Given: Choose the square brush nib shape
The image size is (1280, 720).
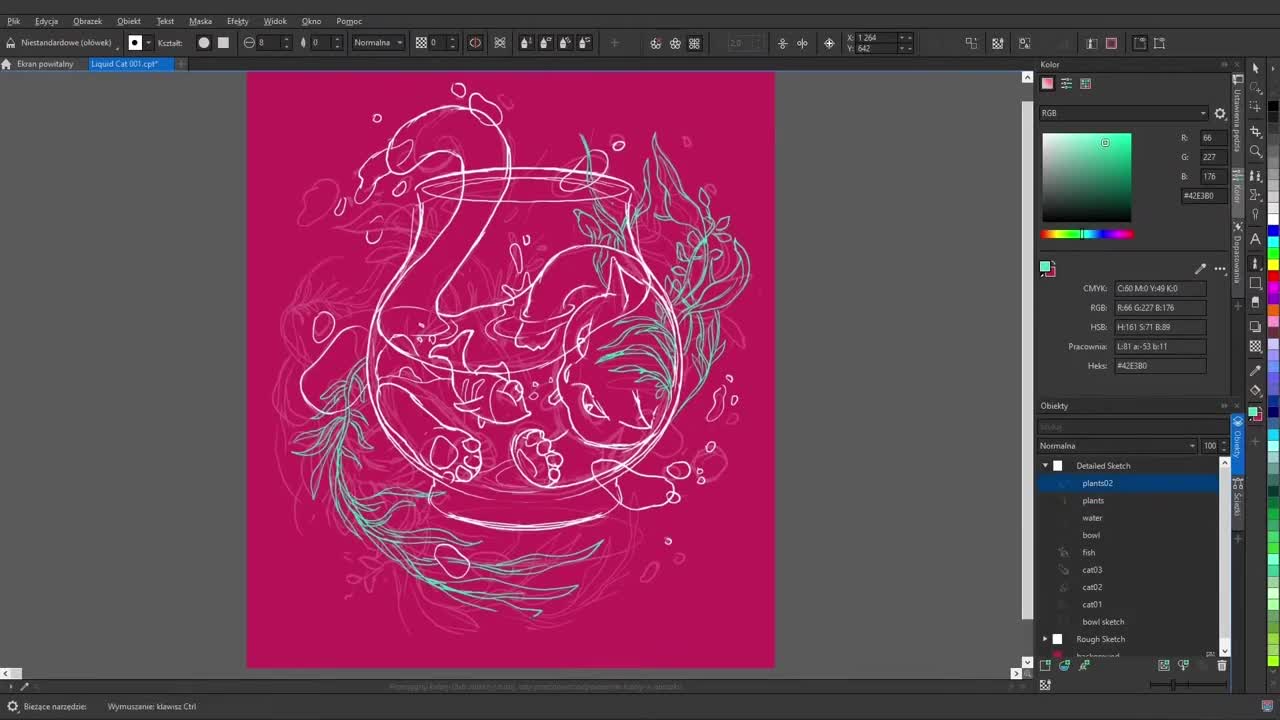Looking at the screenshot, I should pos(223,43).
